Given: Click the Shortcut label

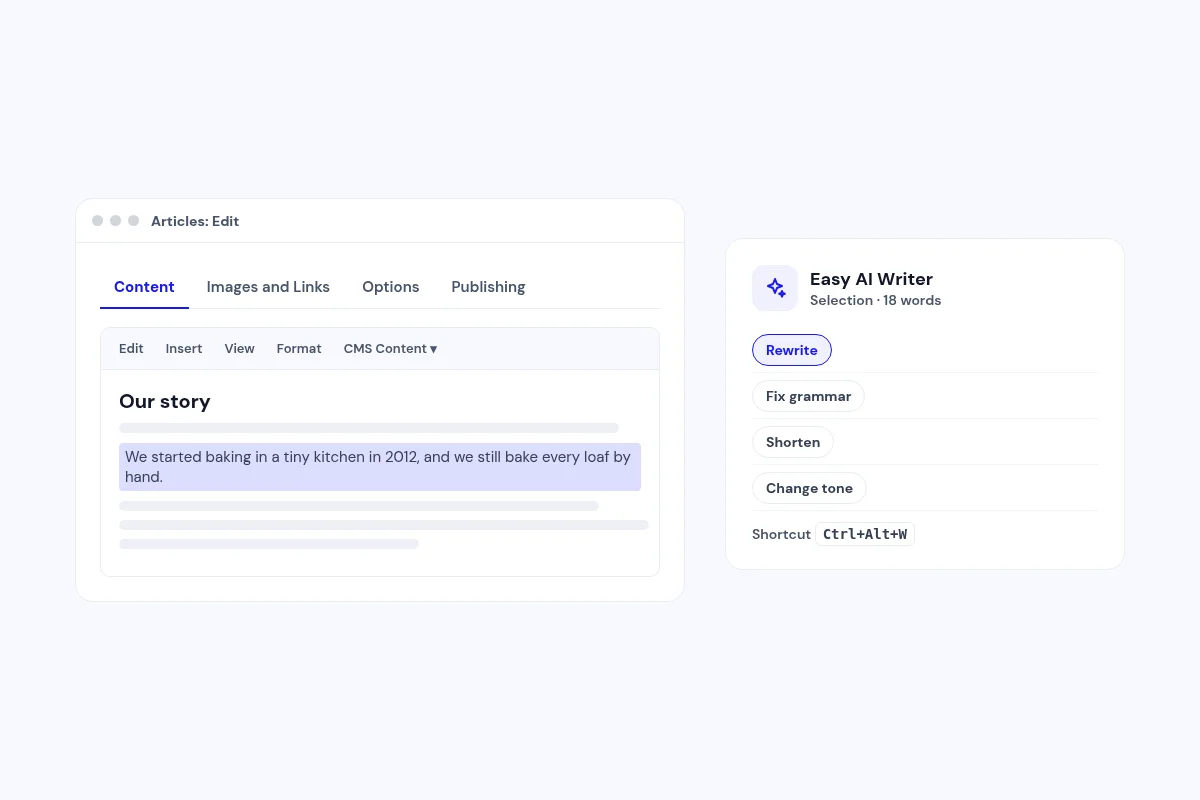Looking at the screenshot, I should [781, 534].
